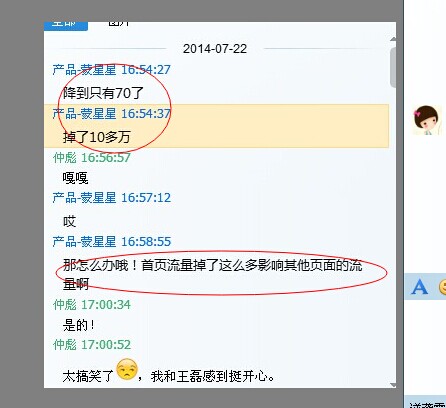The height and width of the screenshot is (408, 446).
Task: Click the scrollbar down arrow
Action: coord(393,385)
